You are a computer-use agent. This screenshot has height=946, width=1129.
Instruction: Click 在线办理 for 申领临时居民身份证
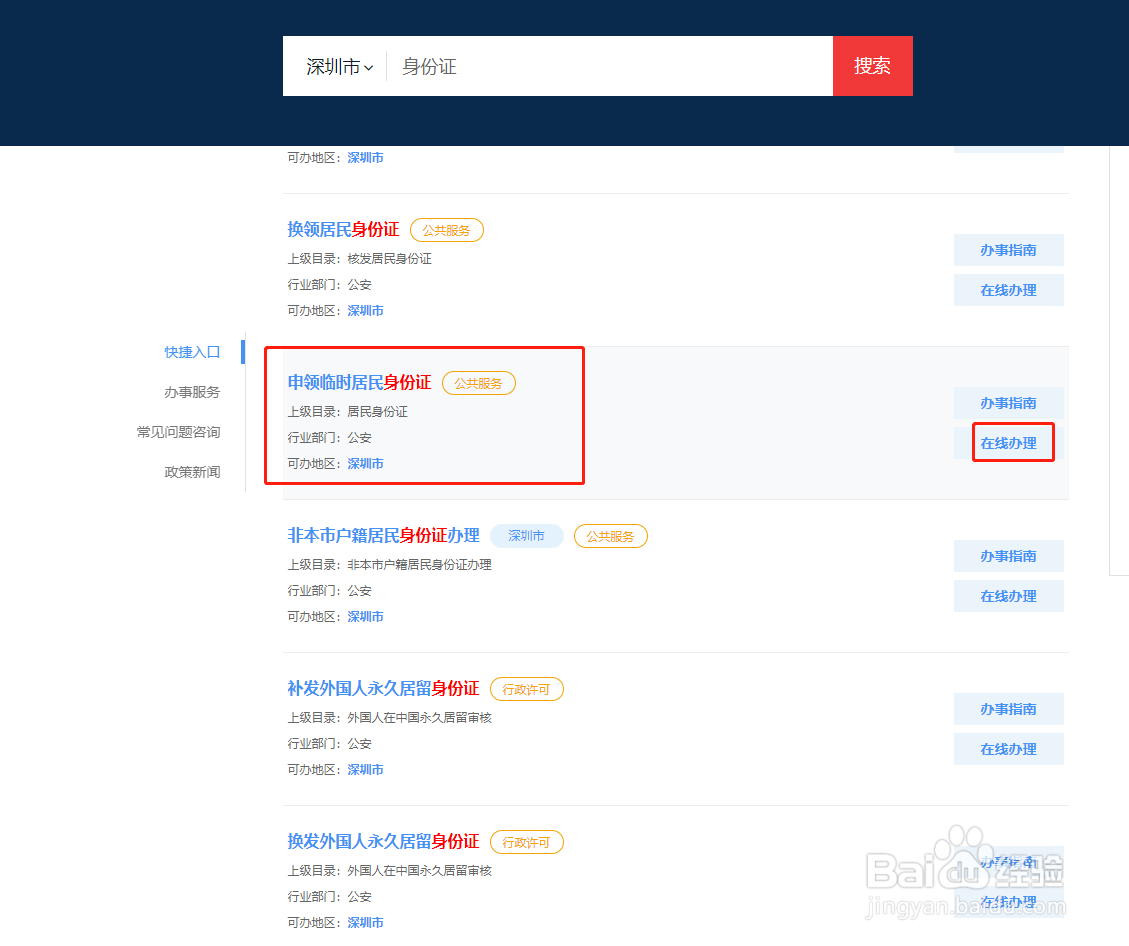tap(1009, 443)
